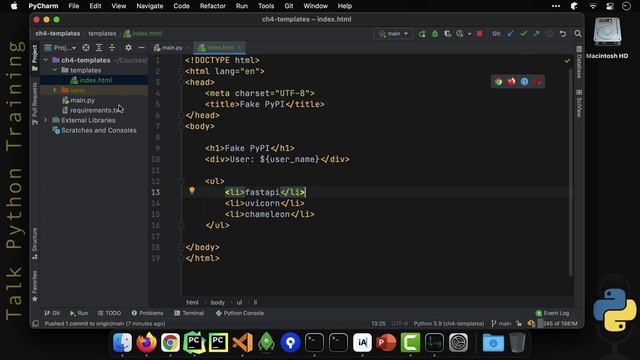640x360 pixels.
Task: Open the Run tool window button
Action: pyautogui.click(x=79, y=313)
